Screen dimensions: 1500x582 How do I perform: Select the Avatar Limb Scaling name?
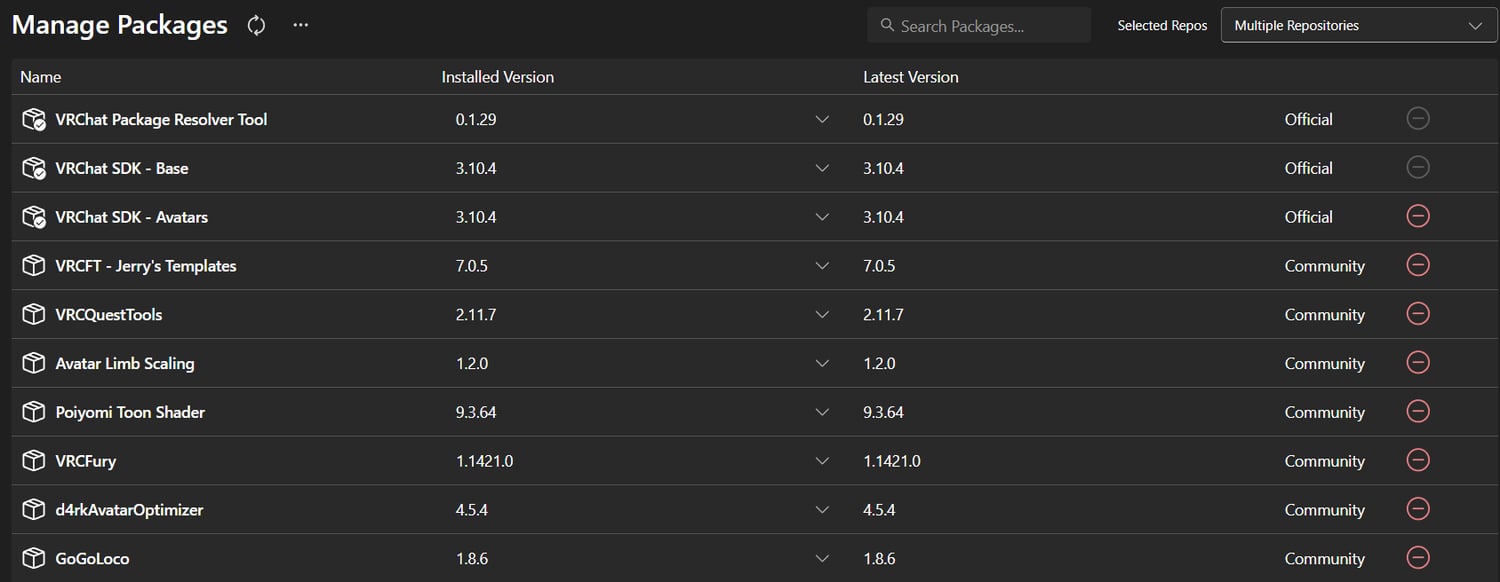125,363
